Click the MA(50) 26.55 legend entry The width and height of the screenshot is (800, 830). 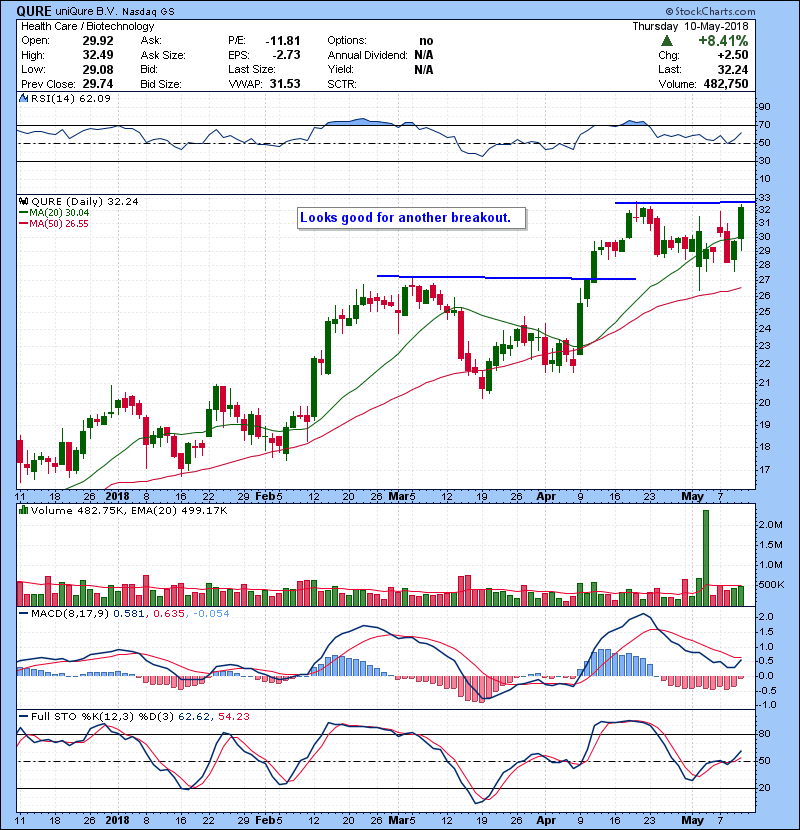coord(59,223)
